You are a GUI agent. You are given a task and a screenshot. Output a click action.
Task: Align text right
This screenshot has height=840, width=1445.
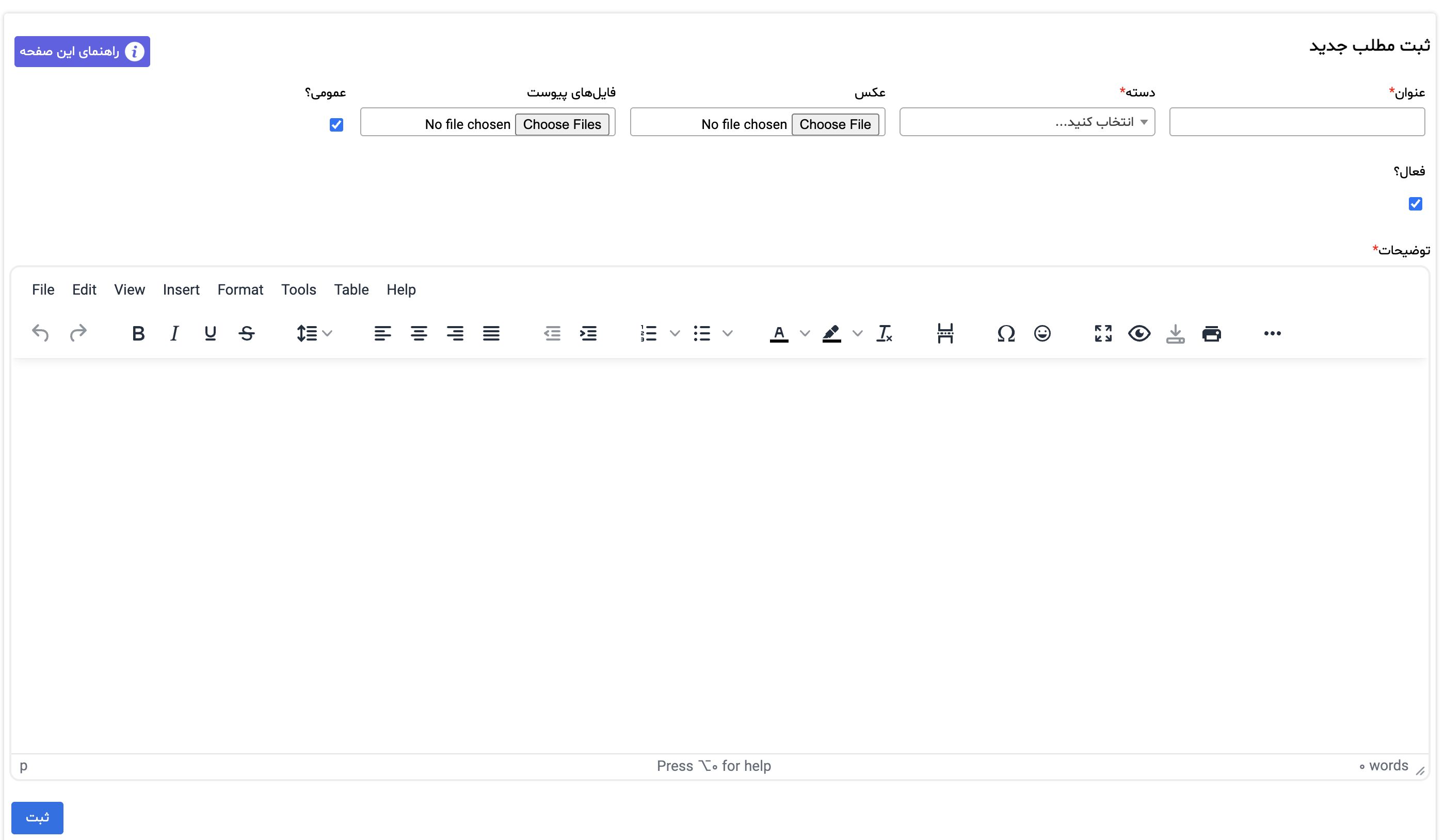(x=455, y=333)
